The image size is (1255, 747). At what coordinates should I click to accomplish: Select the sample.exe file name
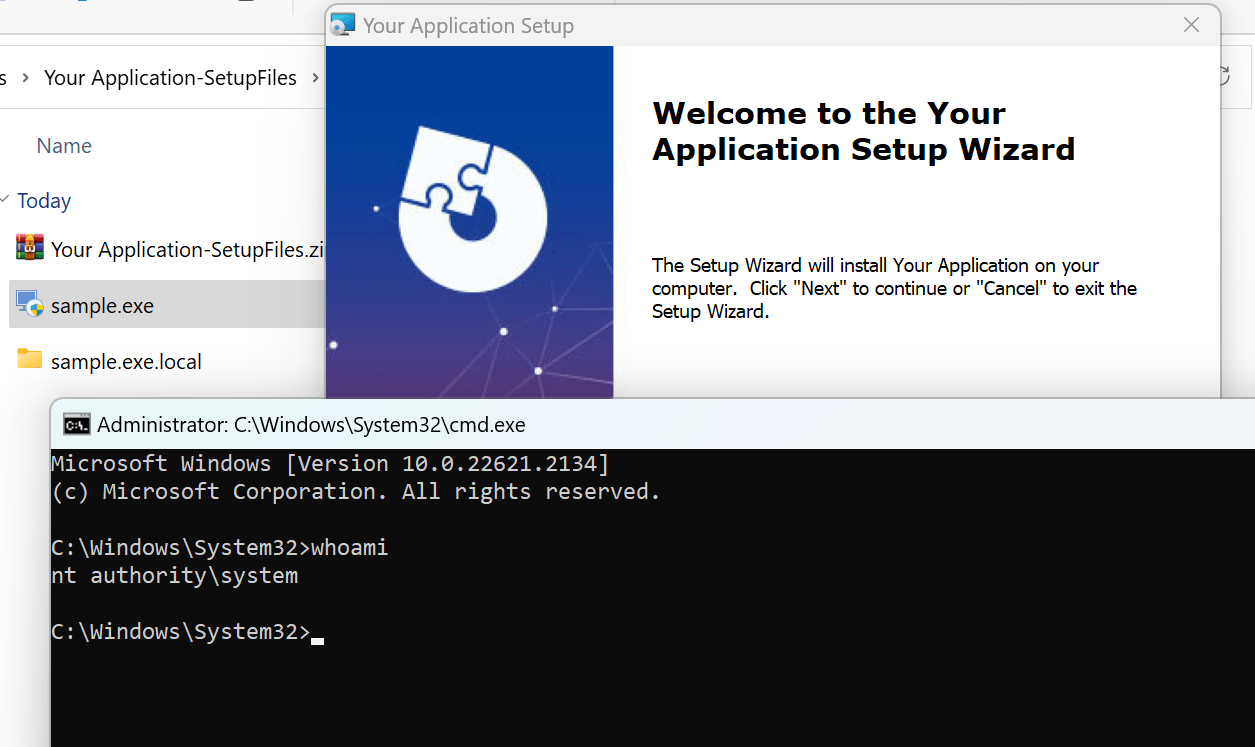tap(102, 306)
